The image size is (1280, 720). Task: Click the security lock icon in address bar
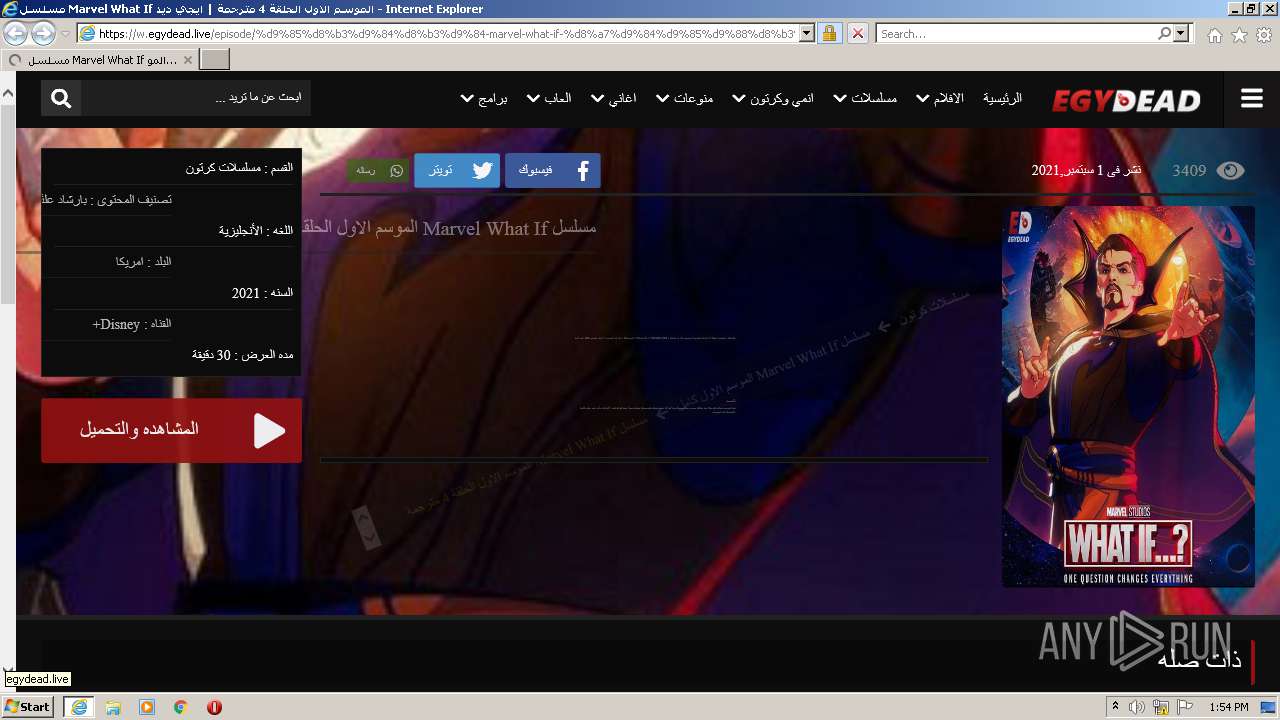pyautogui.click(x=829, y=33)
